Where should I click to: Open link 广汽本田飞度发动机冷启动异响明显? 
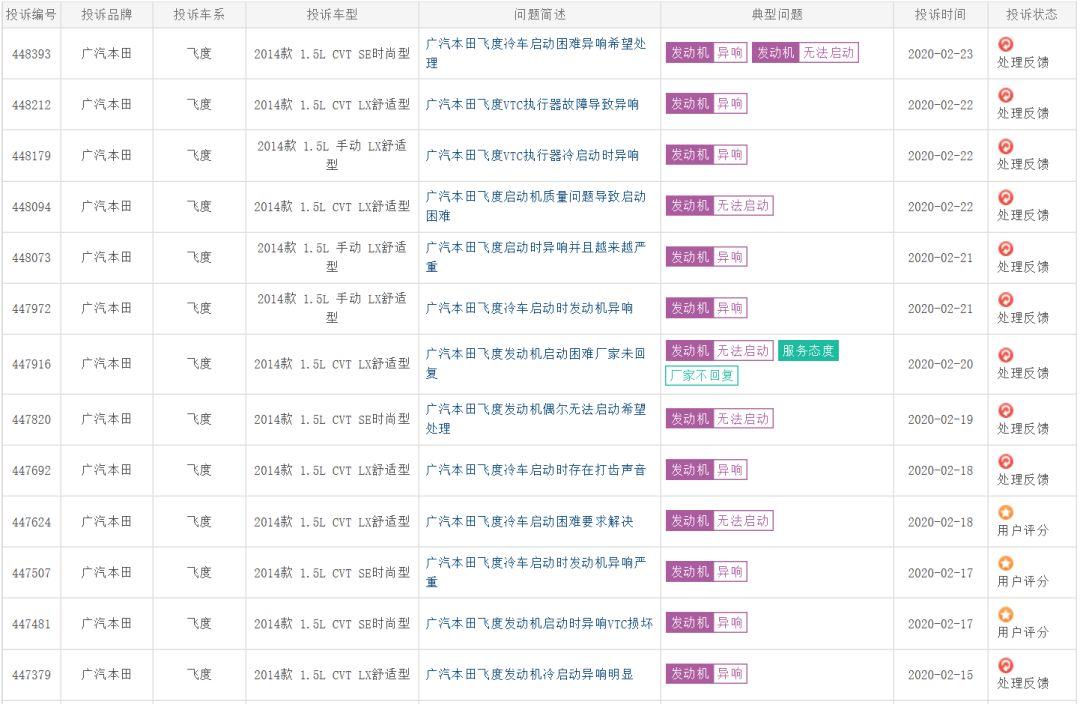coord(529,674)
